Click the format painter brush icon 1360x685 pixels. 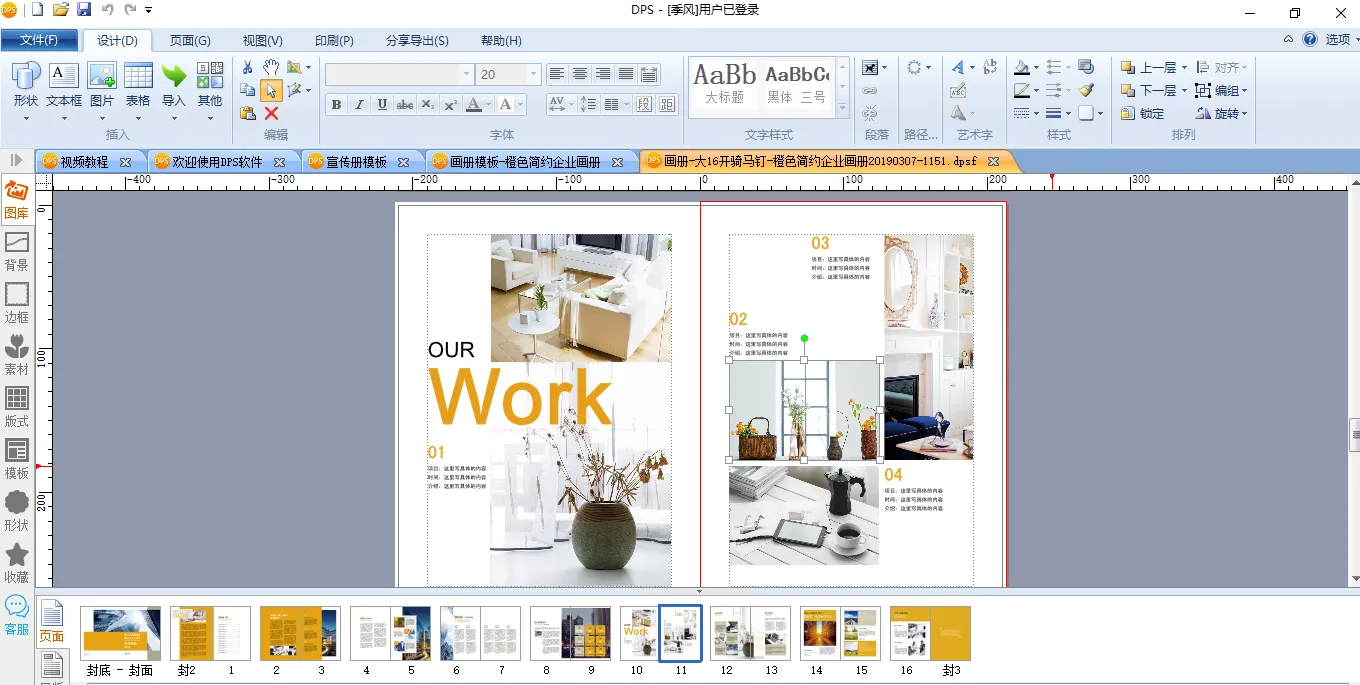(x=1086, y=90)
